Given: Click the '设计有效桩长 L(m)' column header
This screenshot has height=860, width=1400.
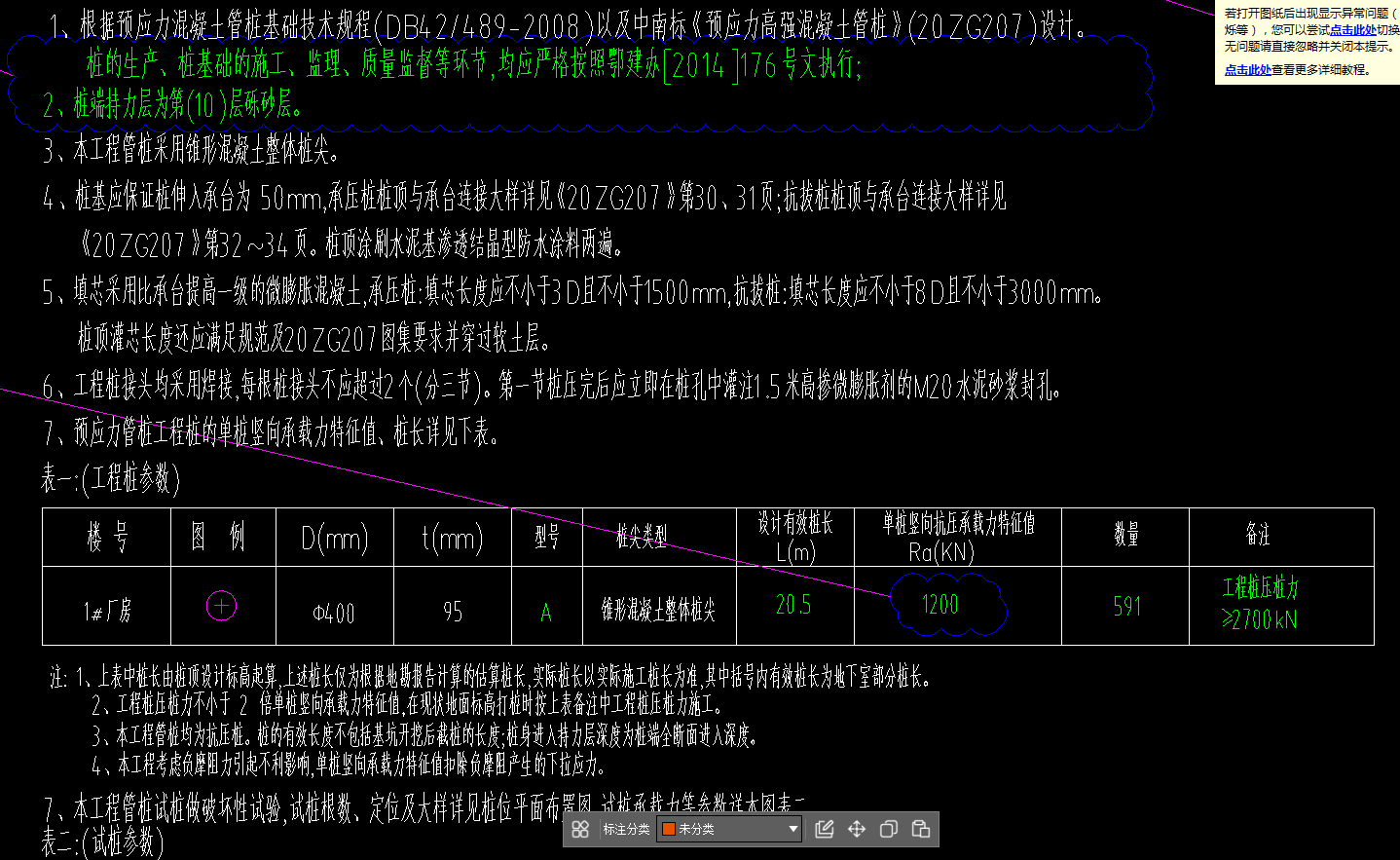Looking at the screenshot, I should (795, 538).
